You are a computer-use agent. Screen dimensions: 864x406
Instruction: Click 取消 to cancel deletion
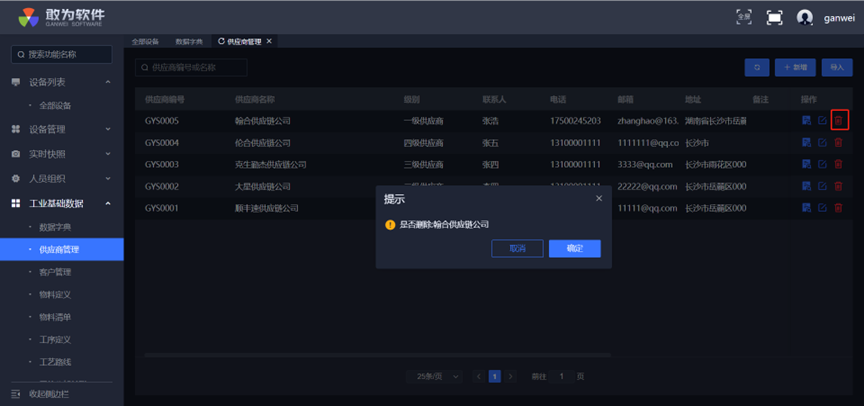(517, 248)
